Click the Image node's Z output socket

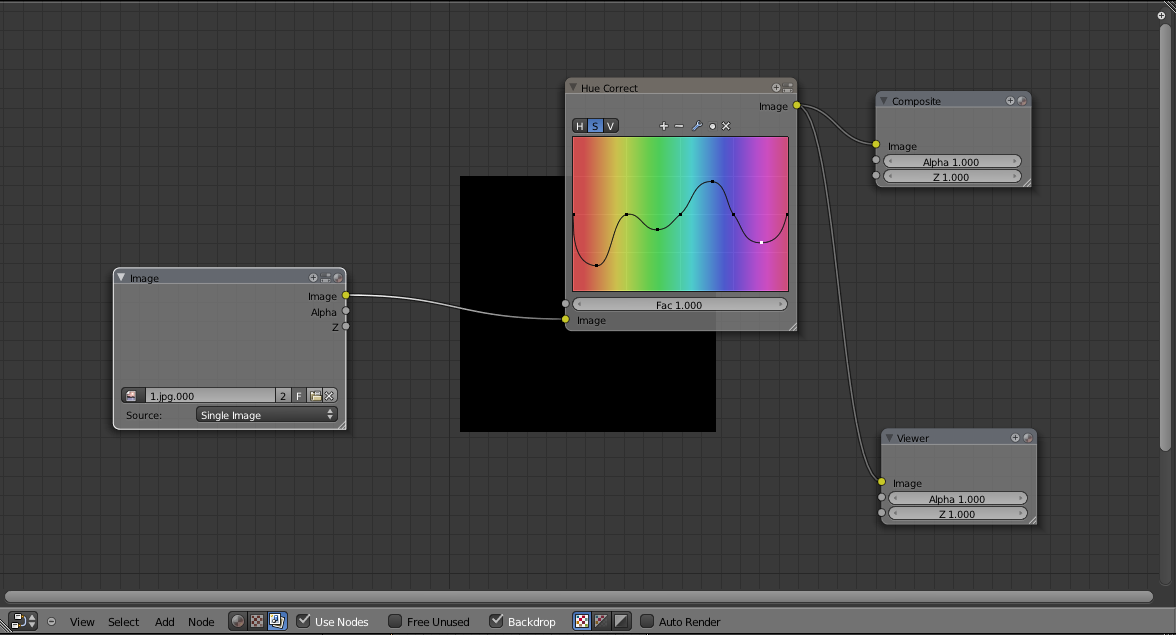[x=346, y=326]
